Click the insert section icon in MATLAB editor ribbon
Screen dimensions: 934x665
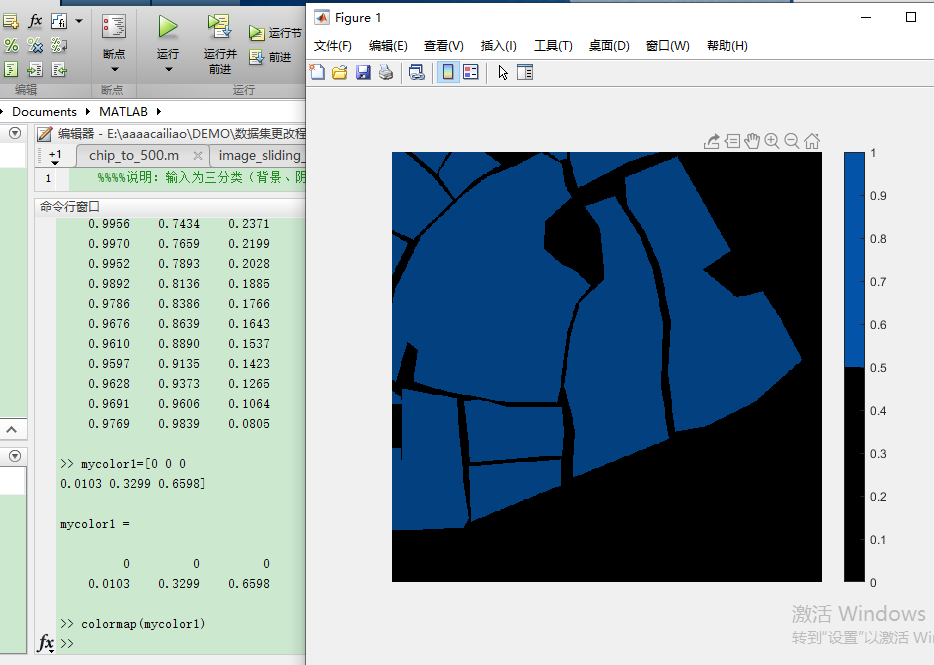click(x=11, y=22)
